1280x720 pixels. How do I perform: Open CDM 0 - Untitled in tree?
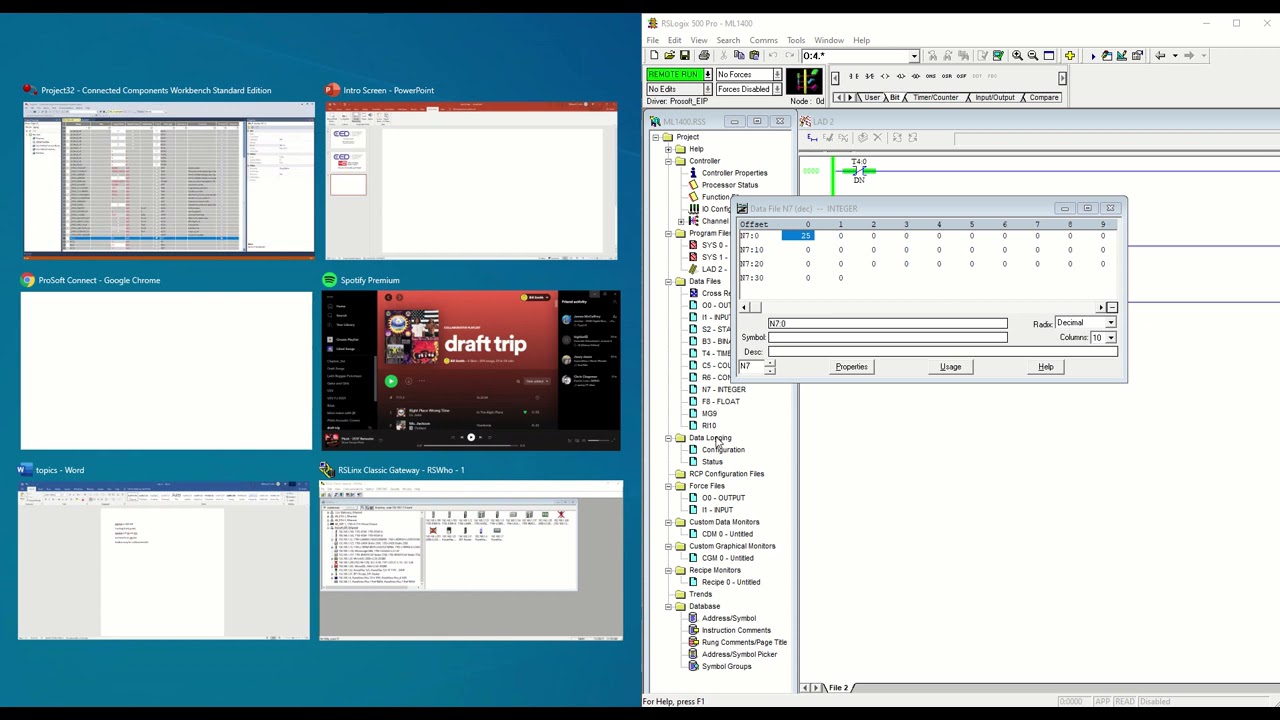(x=727, y=534)
